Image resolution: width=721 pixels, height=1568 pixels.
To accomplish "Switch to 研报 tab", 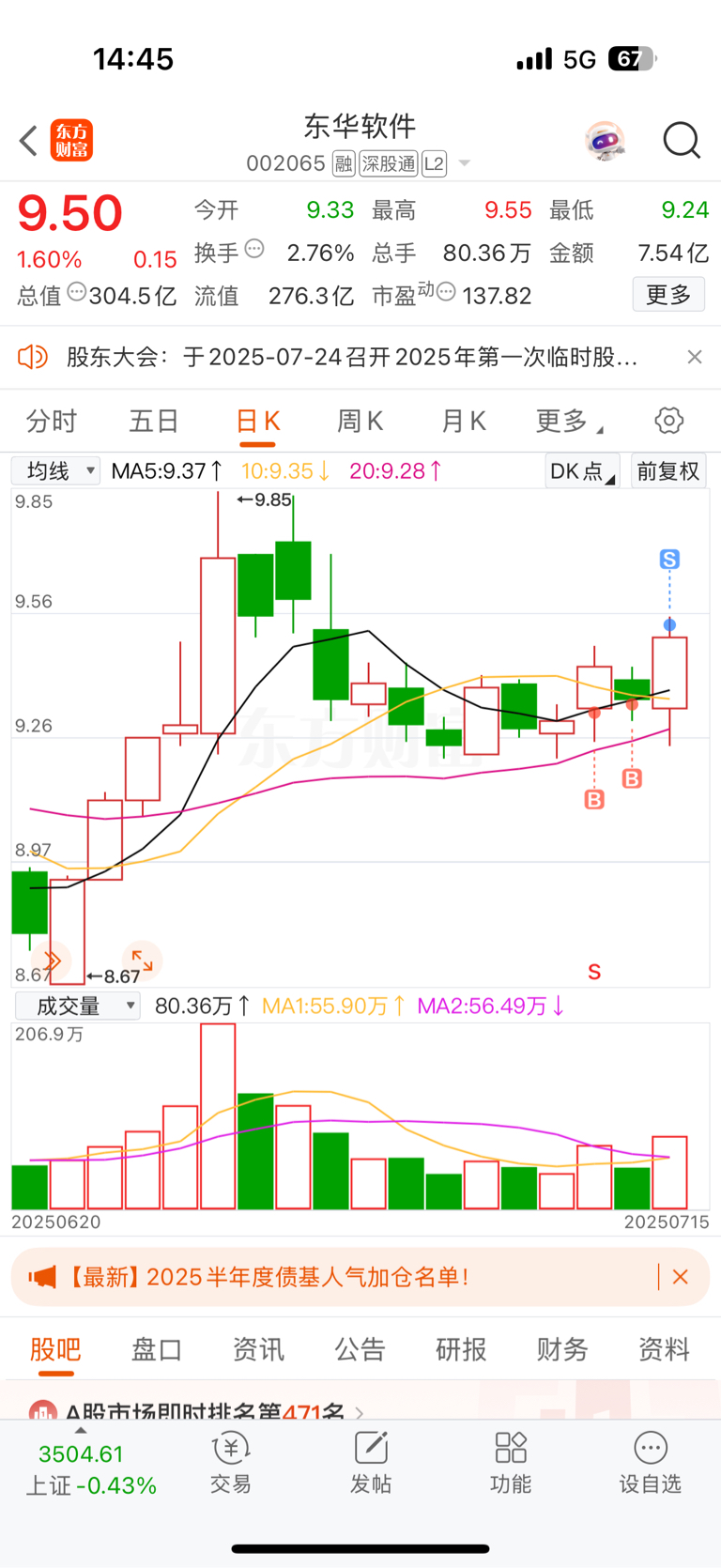I will [461, 1349].
